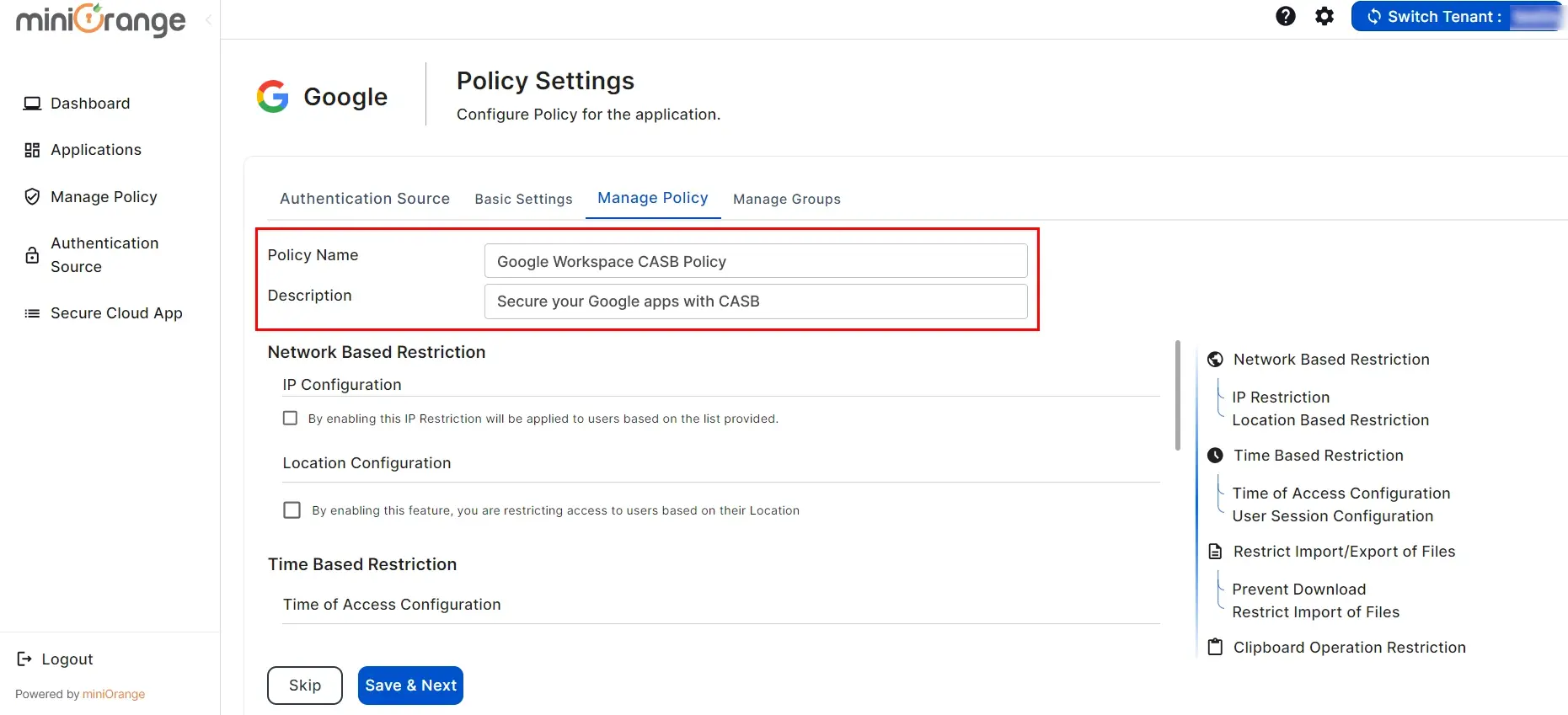
Task: Jump to Location Based Restriction in outline
Action: (x=1330, y=420)
